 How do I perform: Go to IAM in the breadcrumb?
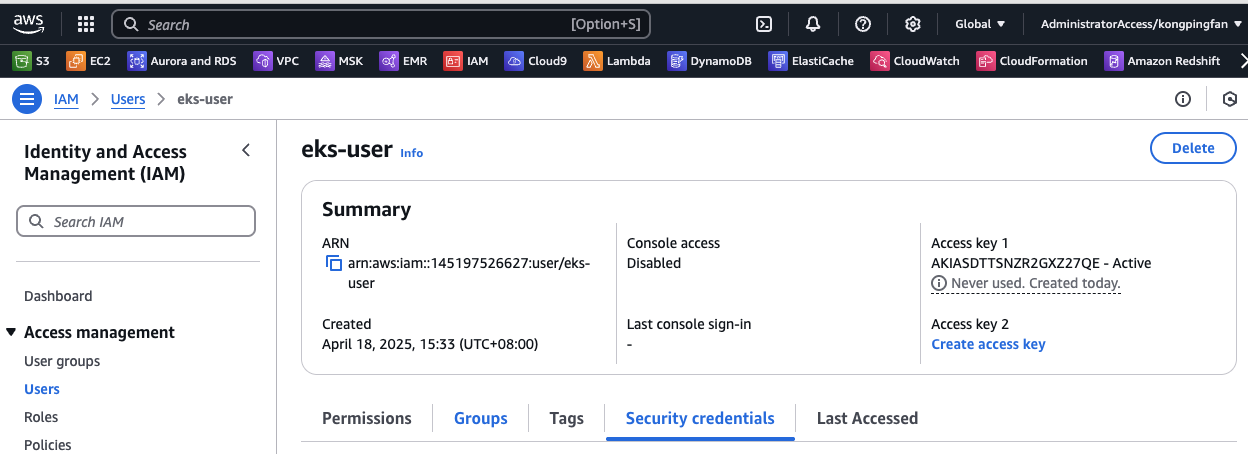(66, 99)
